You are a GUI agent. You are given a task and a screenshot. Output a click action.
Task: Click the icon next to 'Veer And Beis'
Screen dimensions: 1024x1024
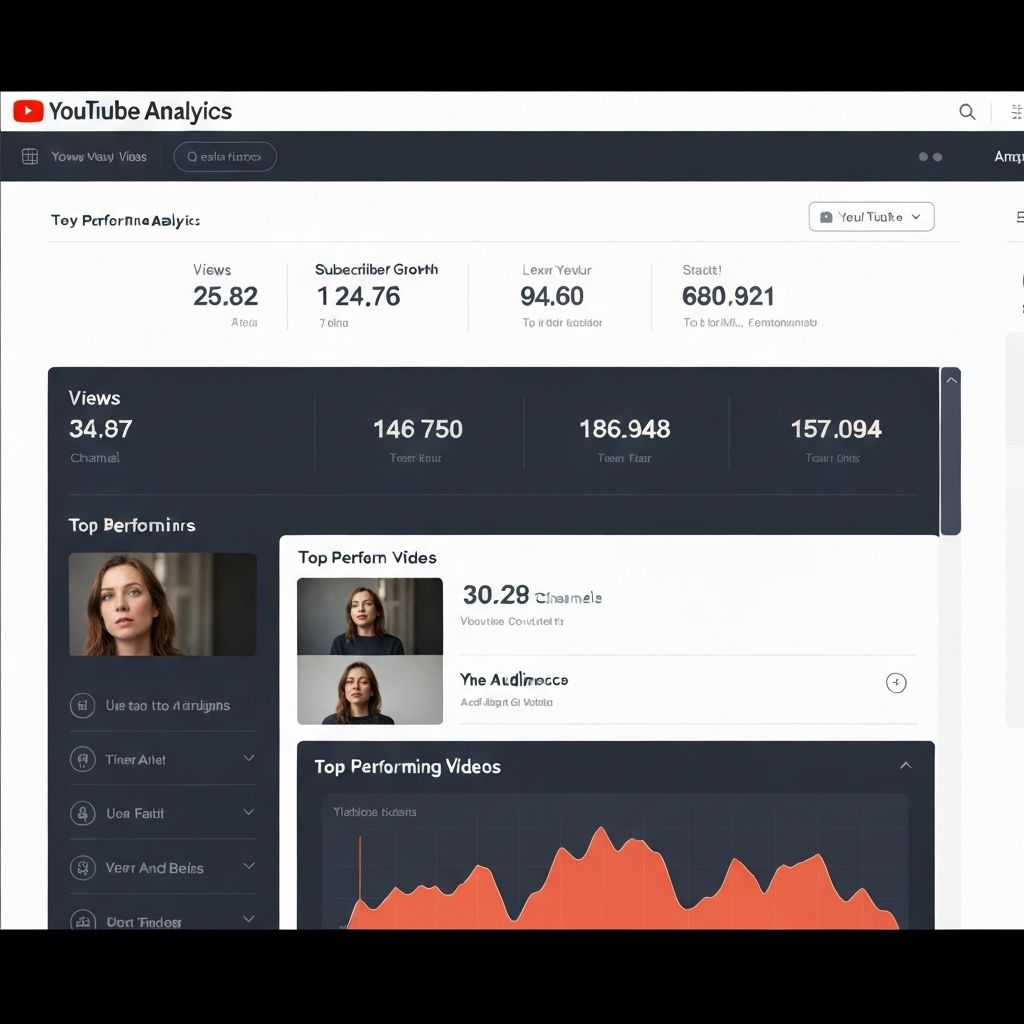pos(84,868)
